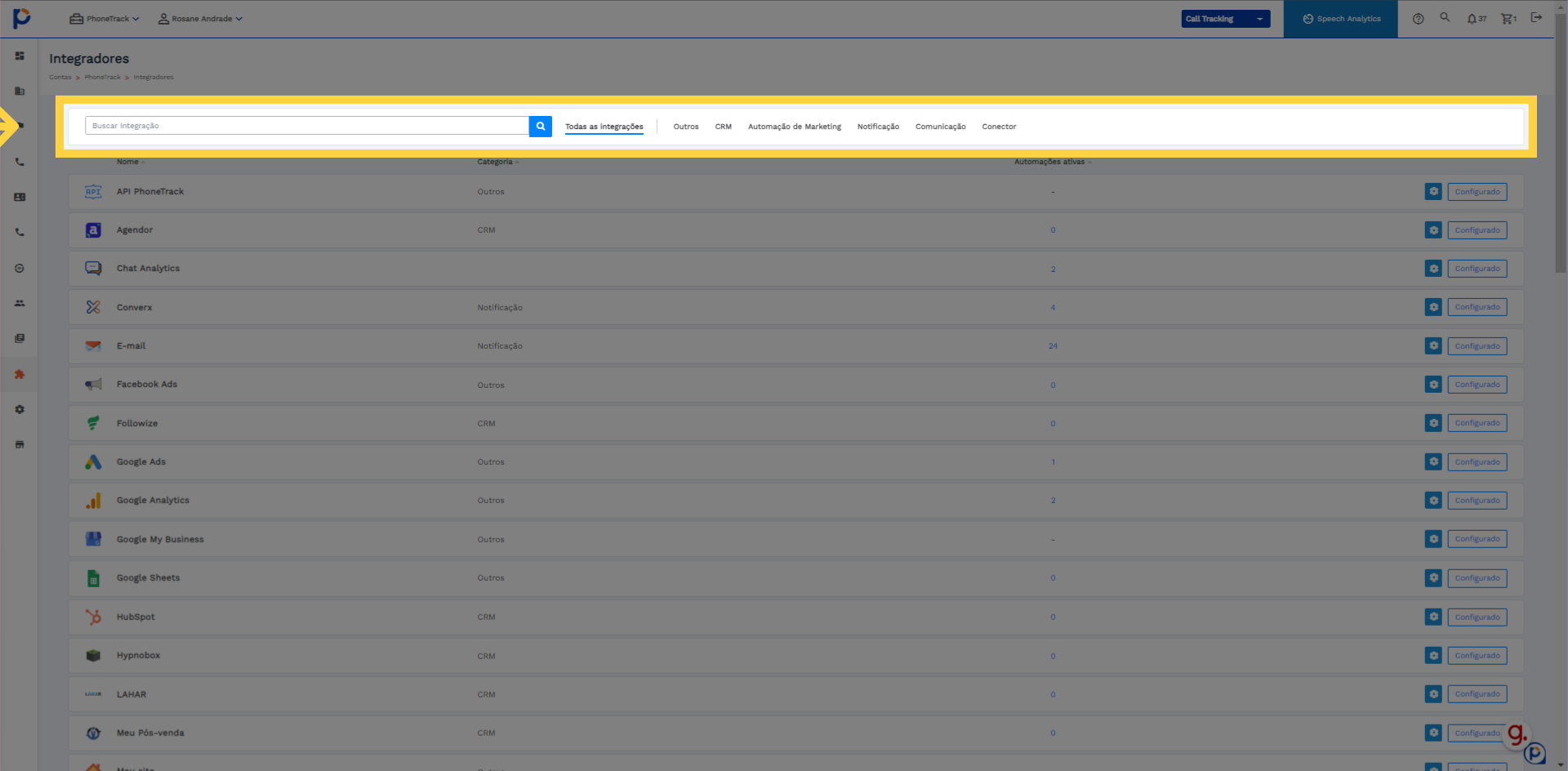This screenshot has width=1568, height=771.
Task: Click gear icon in HubSpot row
Action: (1433, 617)
